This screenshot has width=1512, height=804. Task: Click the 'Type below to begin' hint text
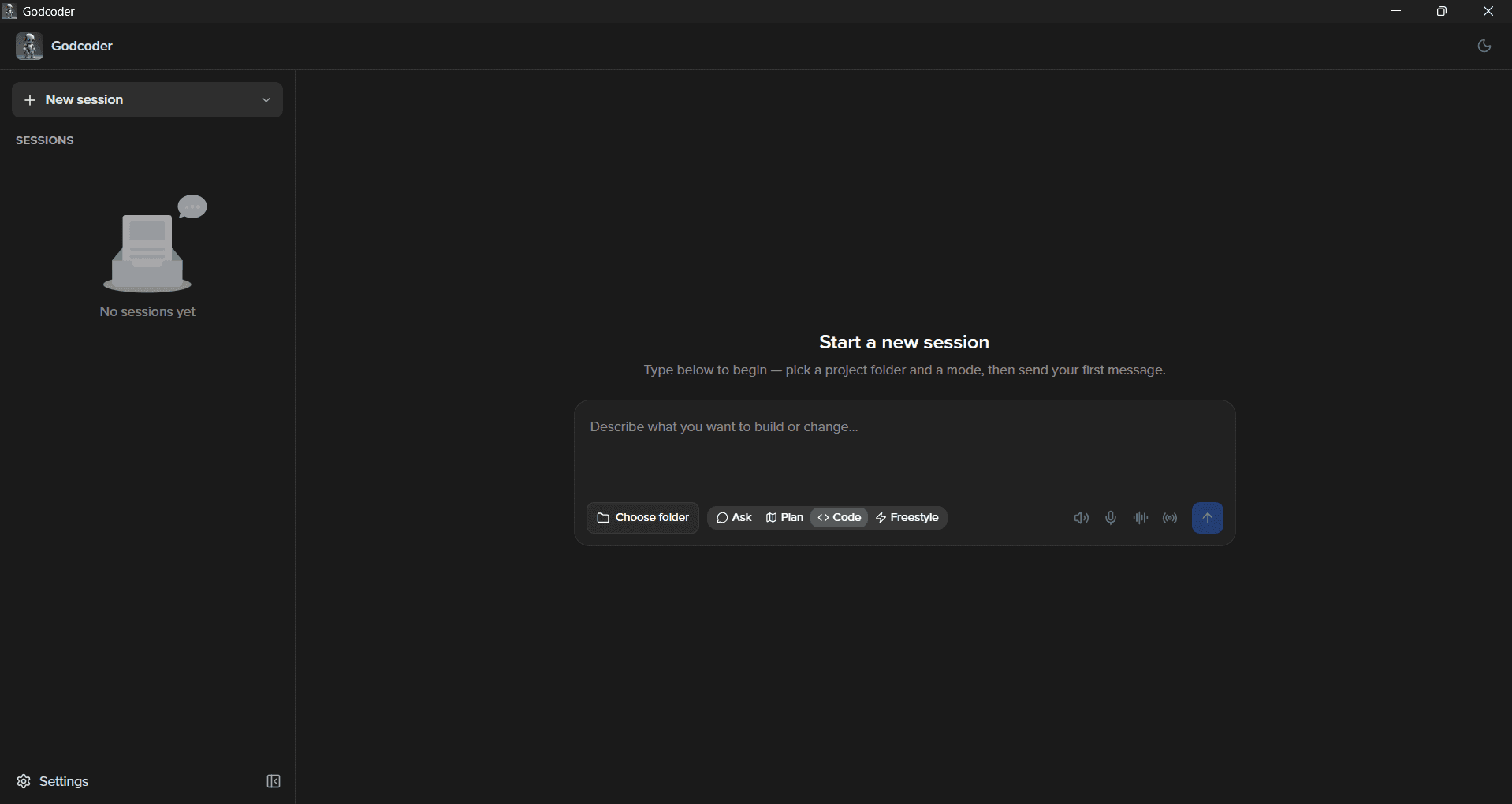pos(904,370)
